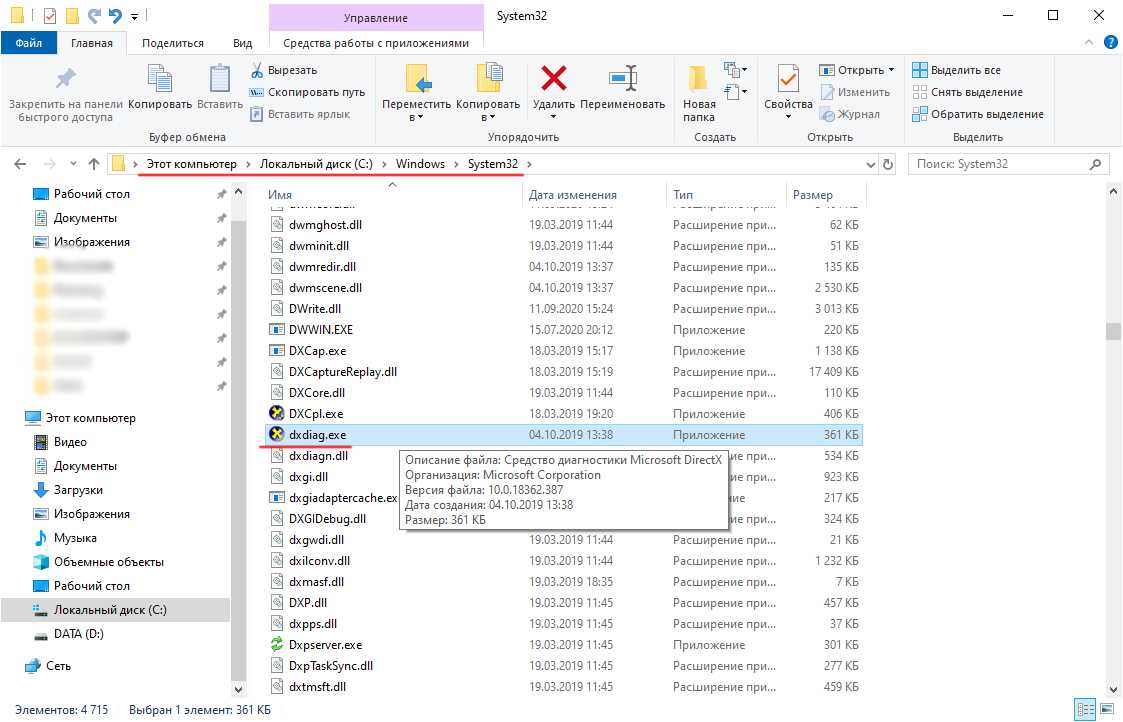Click the Переименовать rename icon
Screen dimensions: 1123x722
coord(622,79)
